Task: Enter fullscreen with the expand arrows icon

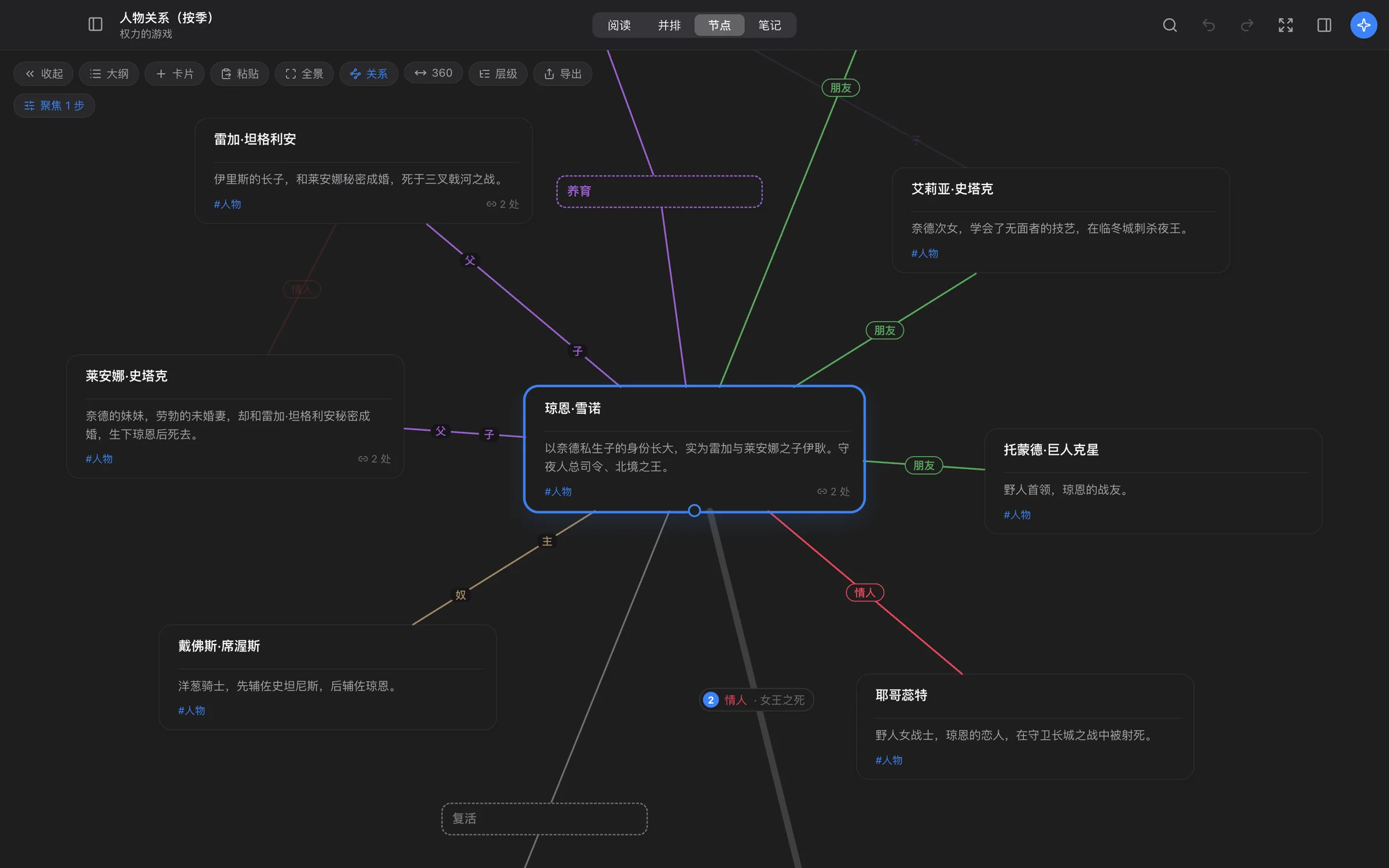Action: point(1285,25)
